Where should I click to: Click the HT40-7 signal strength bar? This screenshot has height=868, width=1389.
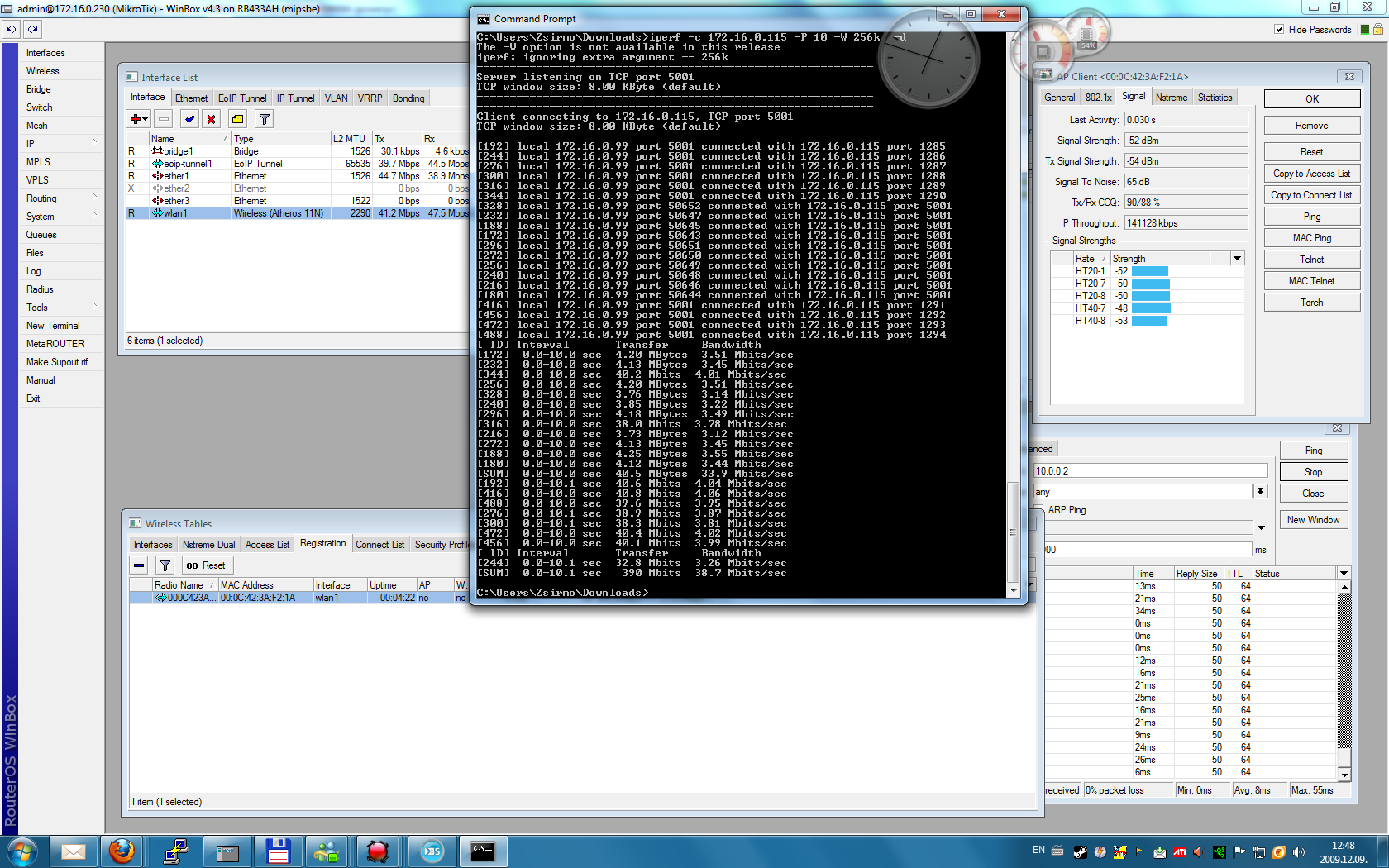[x=1152, y=308]
